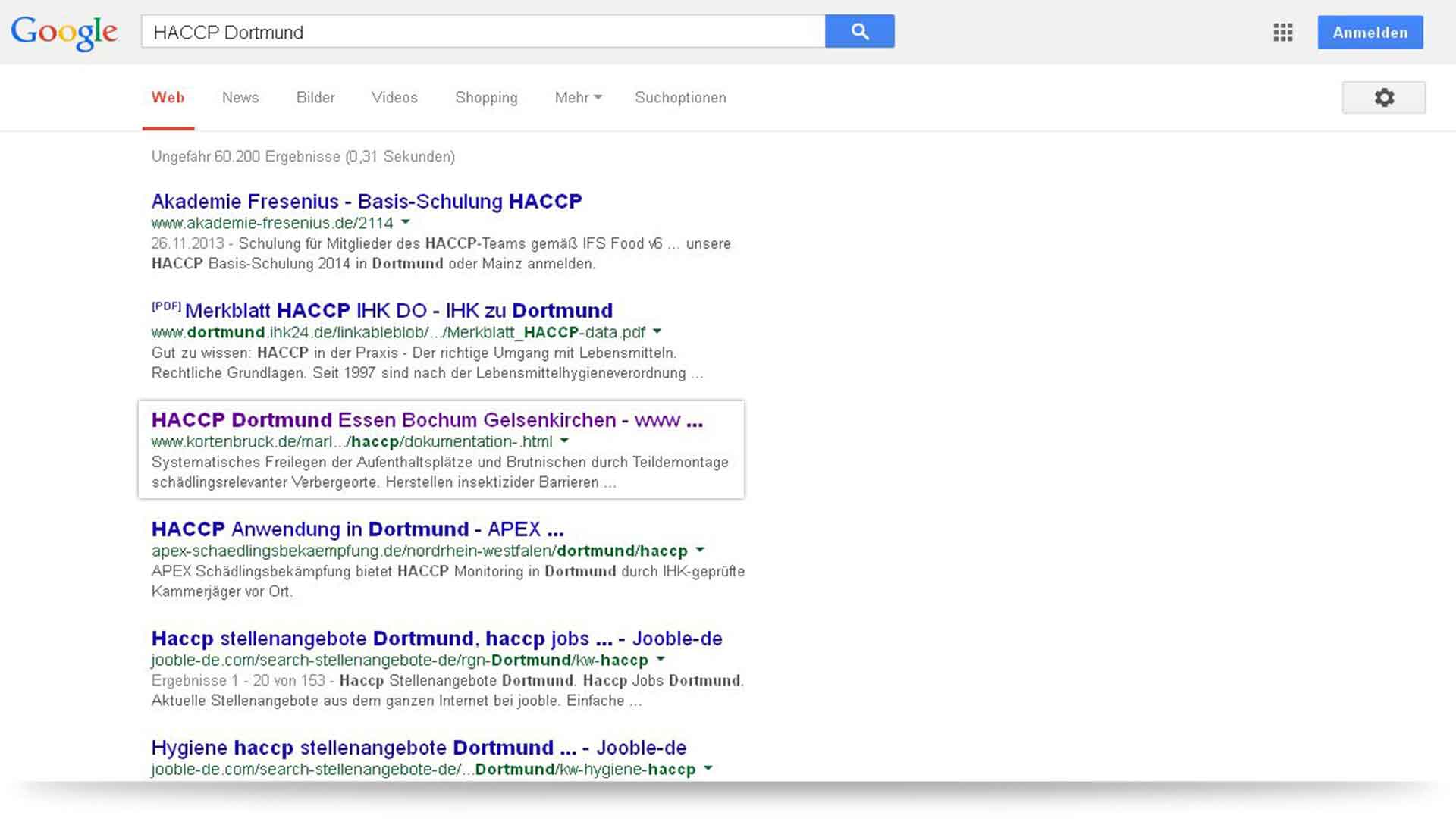This screenshot has width=1456, height=819.
Task: Expand the Mehr dropdown menu
Action: click(578, 97)
